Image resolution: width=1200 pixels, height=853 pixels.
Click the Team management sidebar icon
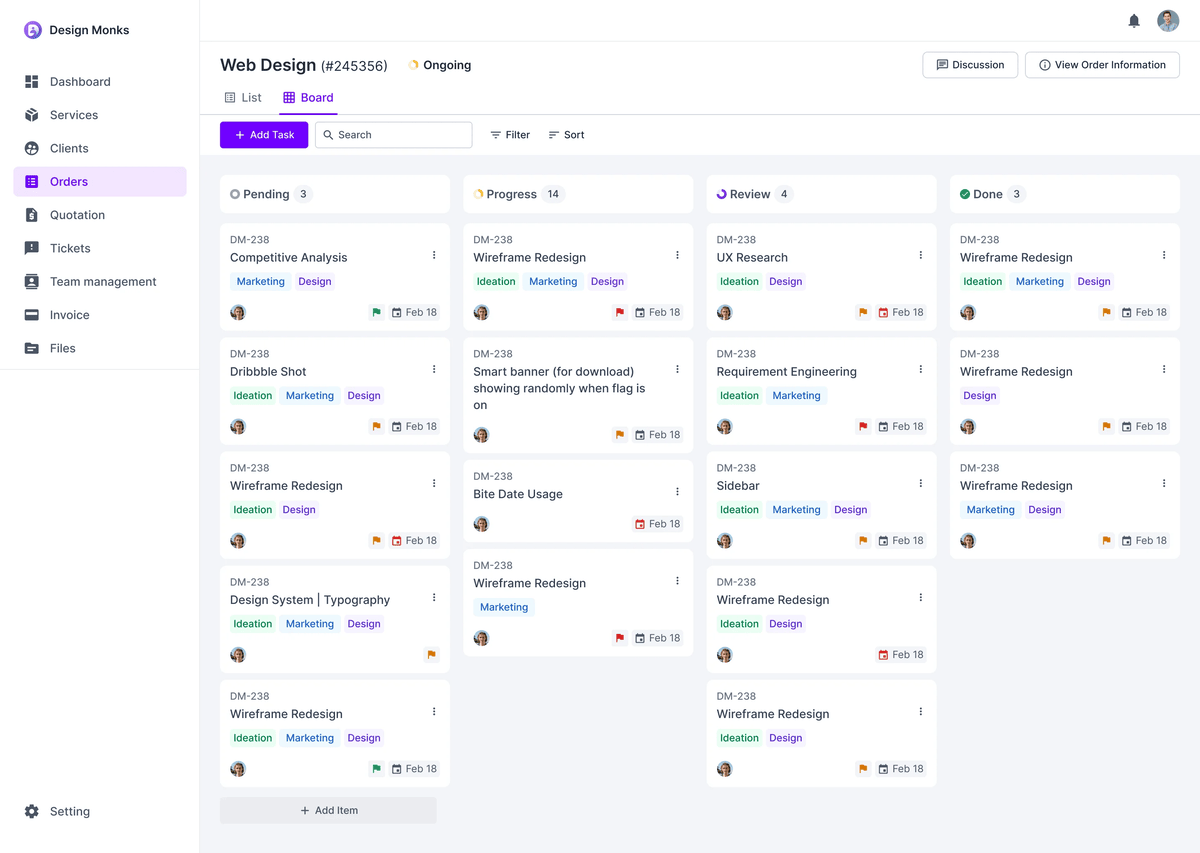(x=32, y=282)
